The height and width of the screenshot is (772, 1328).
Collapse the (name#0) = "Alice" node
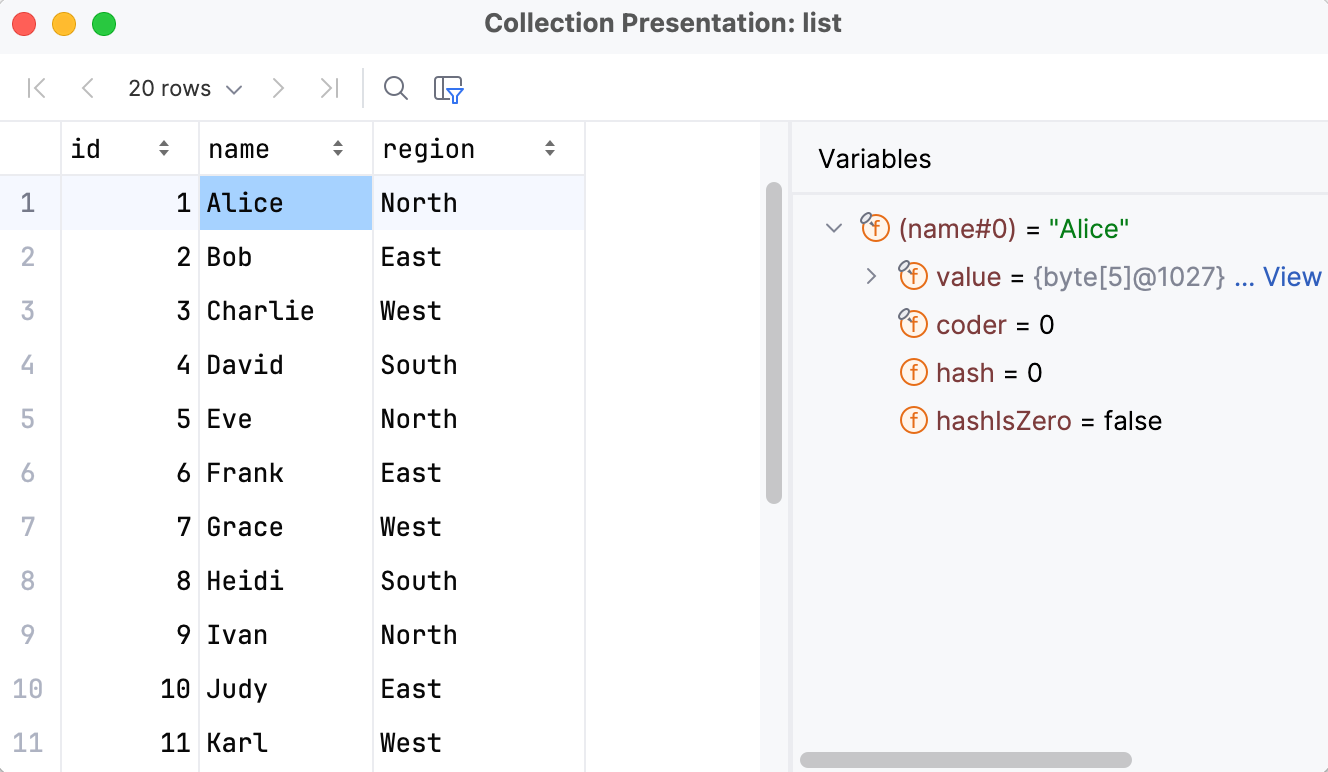[x=834, y=228]
